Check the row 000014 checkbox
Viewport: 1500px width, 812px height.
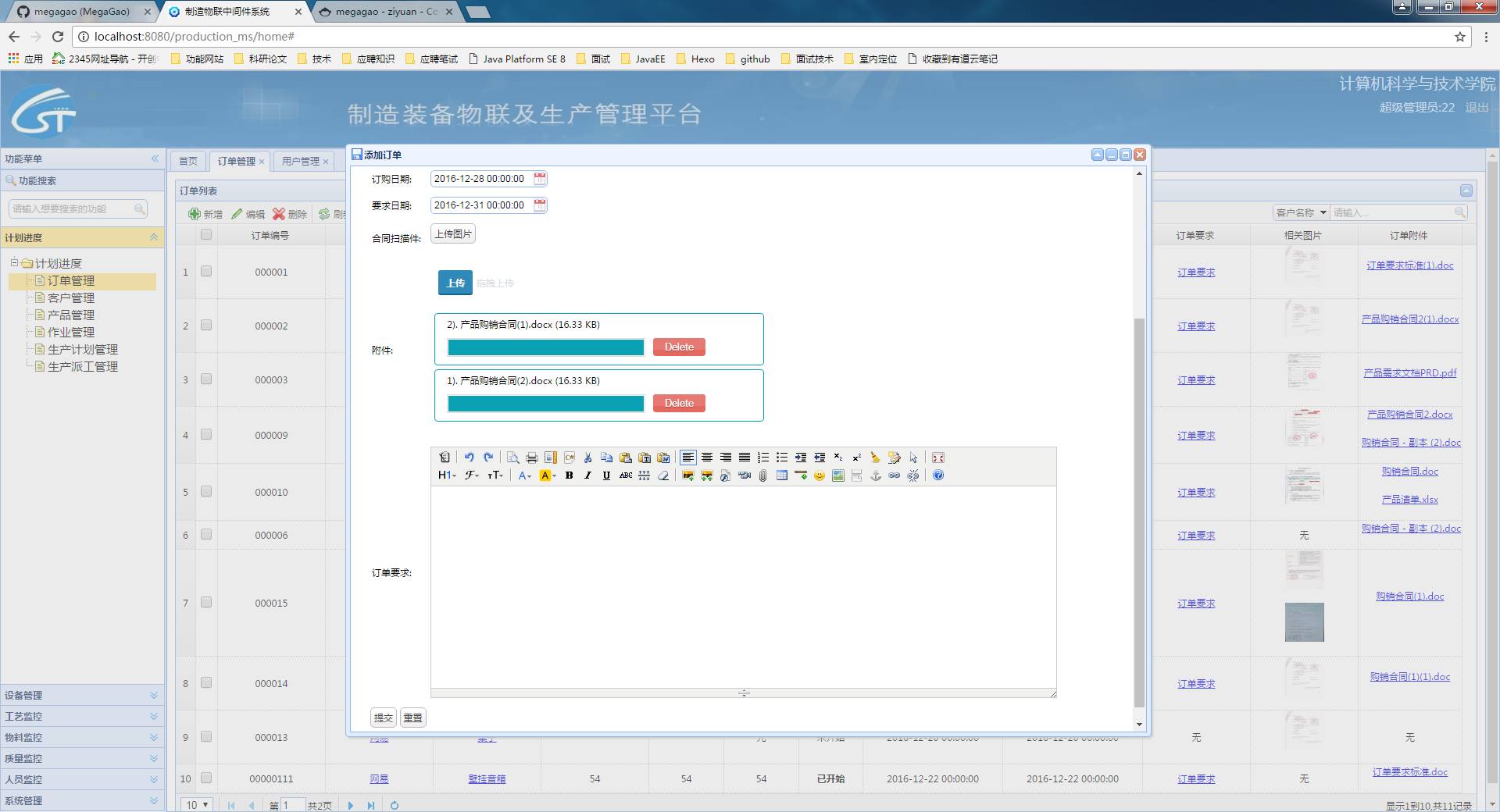(206, 682)
